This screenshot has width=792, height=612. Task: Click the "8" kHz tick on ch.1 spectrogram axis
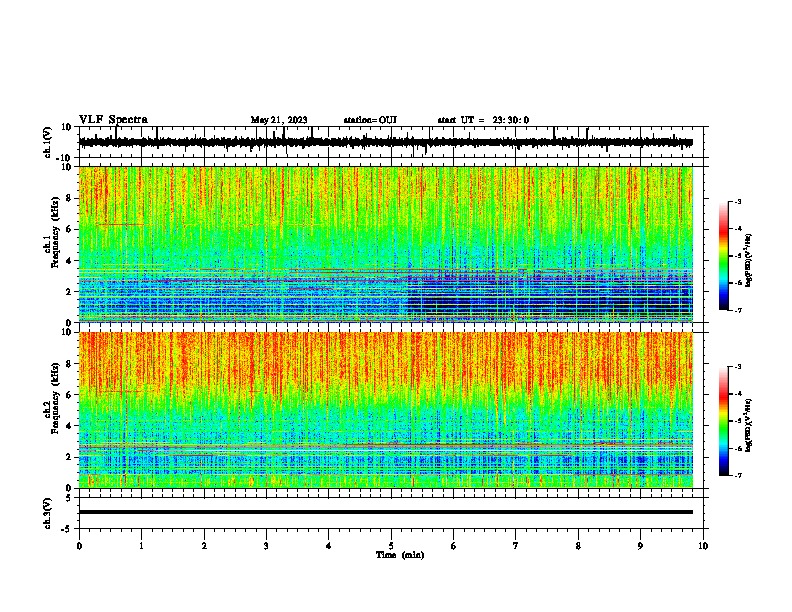pos(70,198)
